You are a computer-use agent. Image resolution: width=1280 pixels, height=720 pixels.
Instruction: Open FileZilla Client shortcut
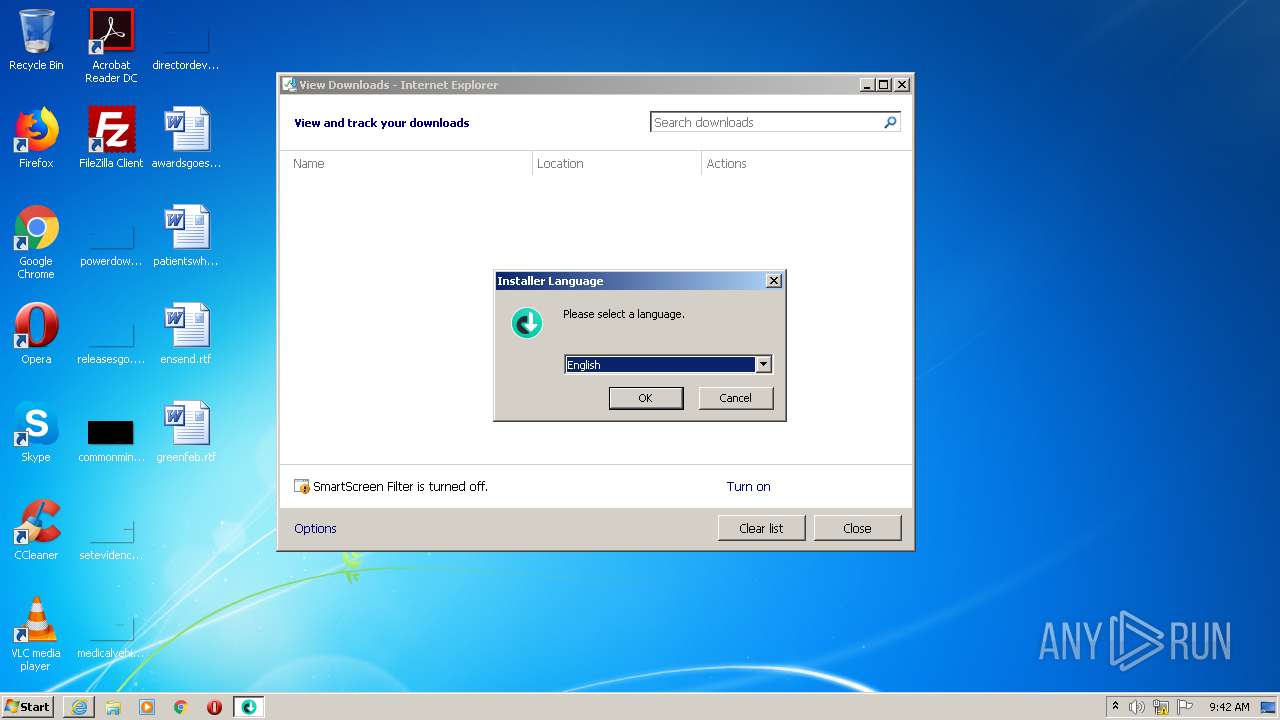(111, 138)
